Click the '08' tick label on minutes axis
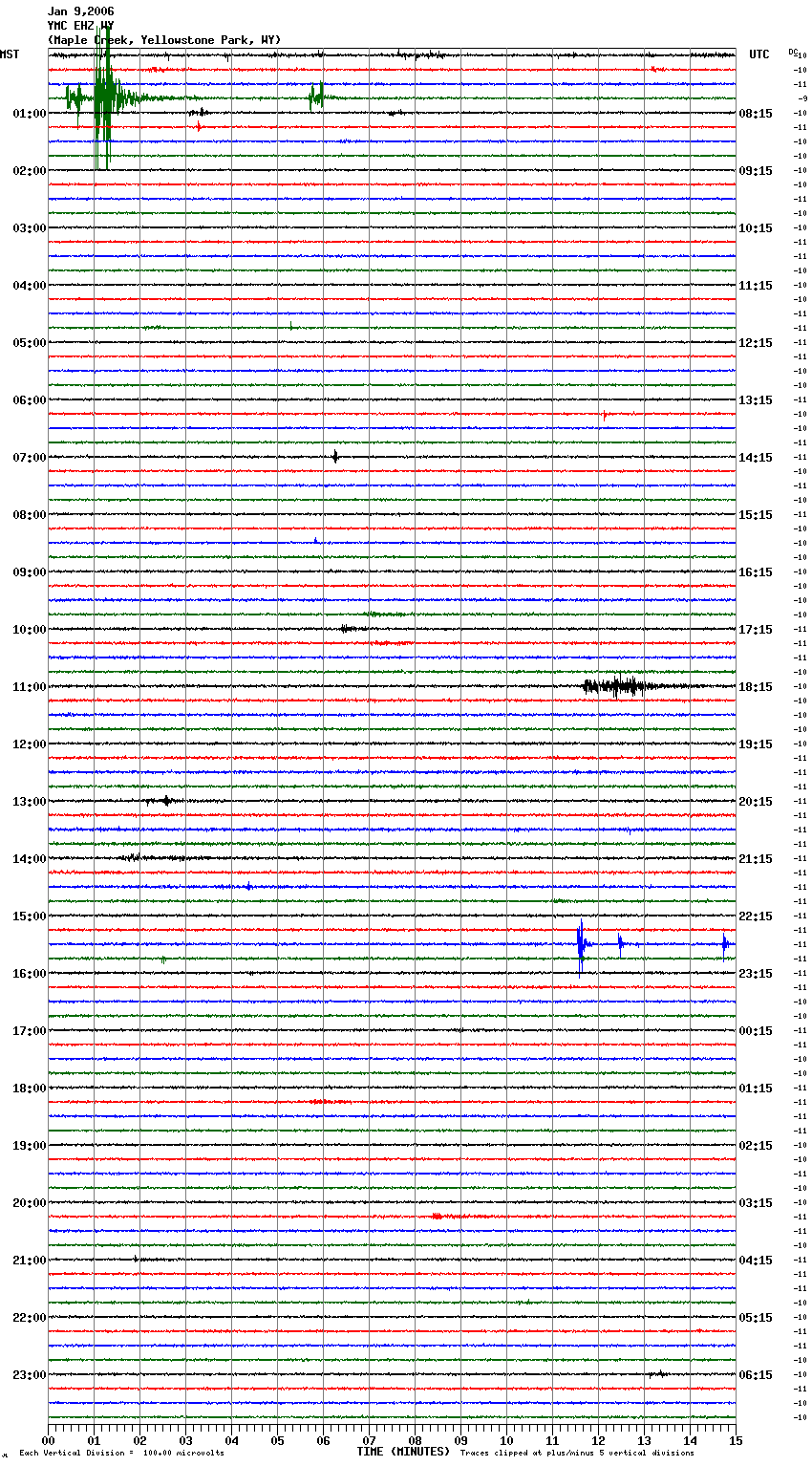Screen dimensions: 812x1466 (415, 1440)
